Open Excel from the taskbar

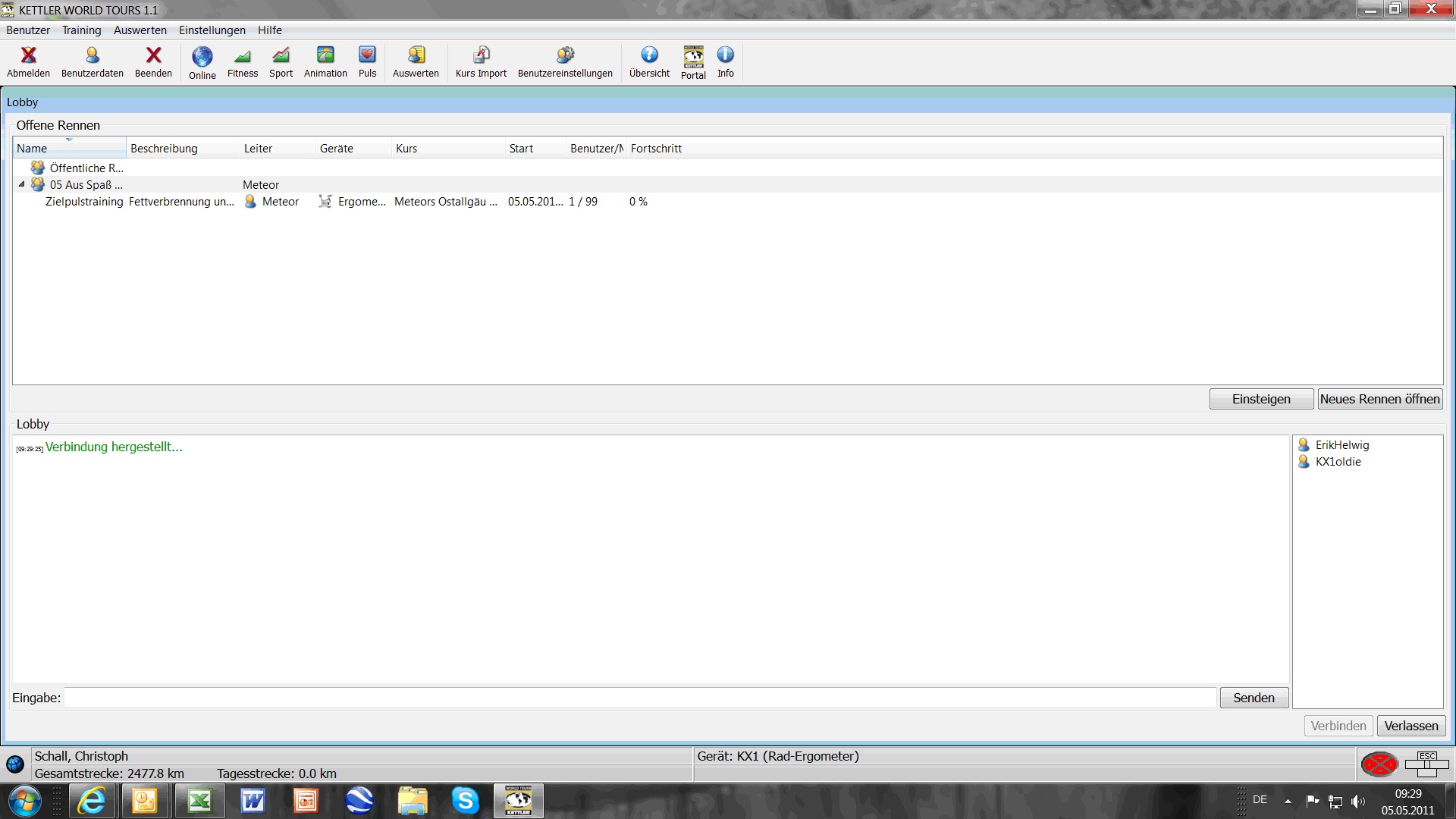coord(199,801)
